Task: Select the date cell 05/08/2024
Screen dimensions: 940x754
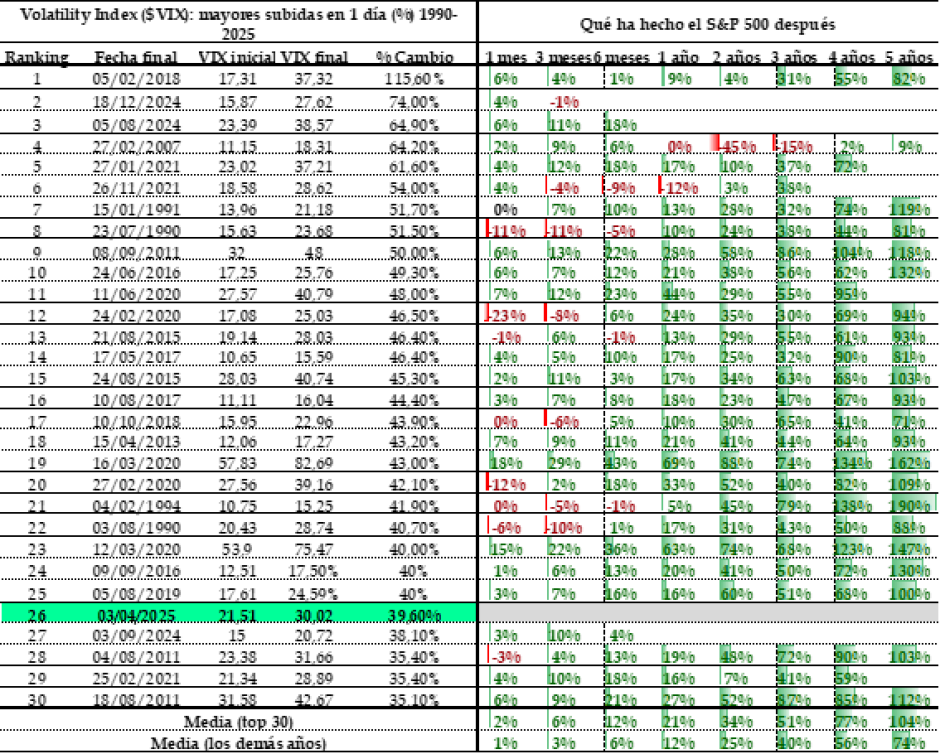Action: tap(136, 125)
